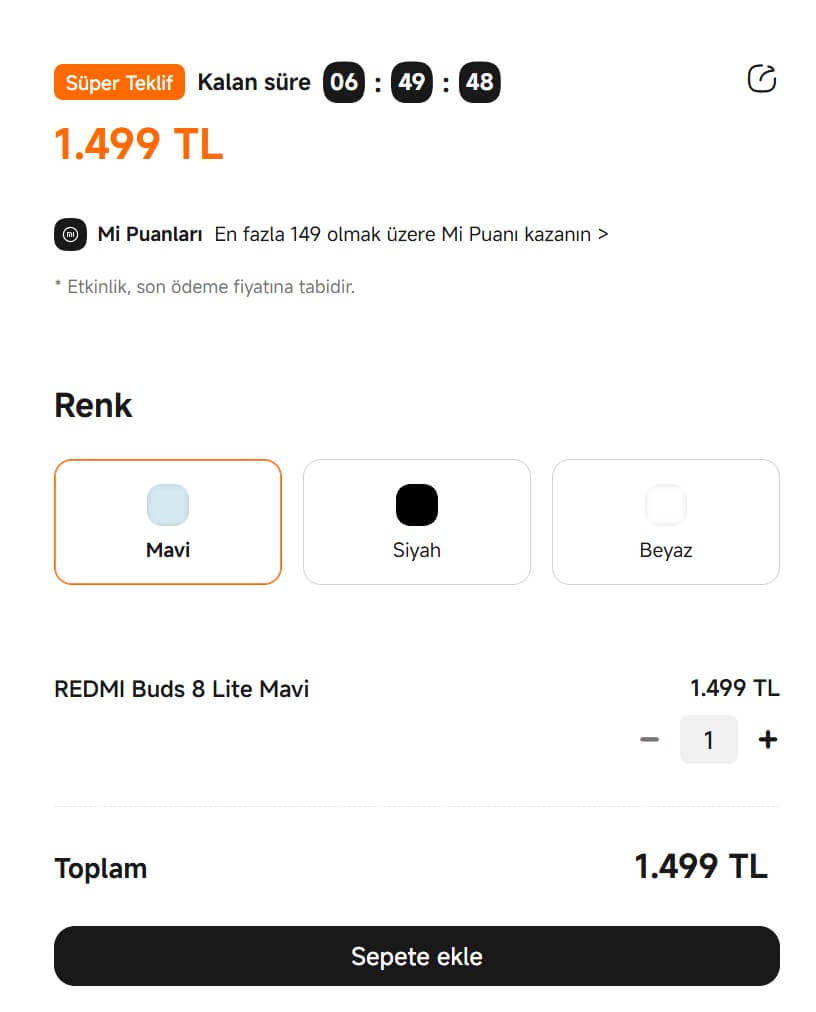Click the hours countdown box showing 06
Screen dimensions: 816x1012
click(x=343, y=82)
